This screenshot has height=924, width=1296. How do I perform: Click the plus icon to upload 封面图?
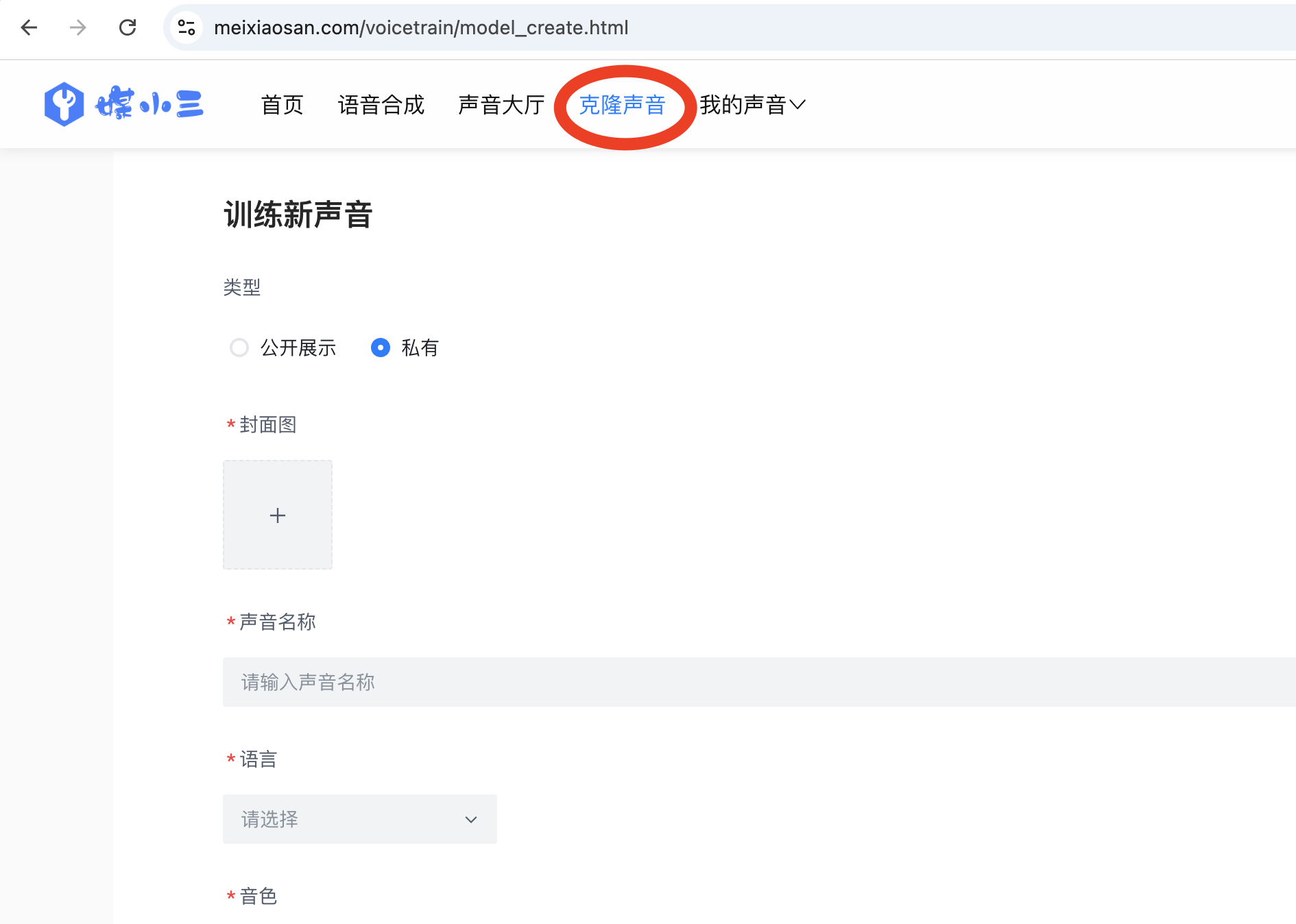[278, 515]
